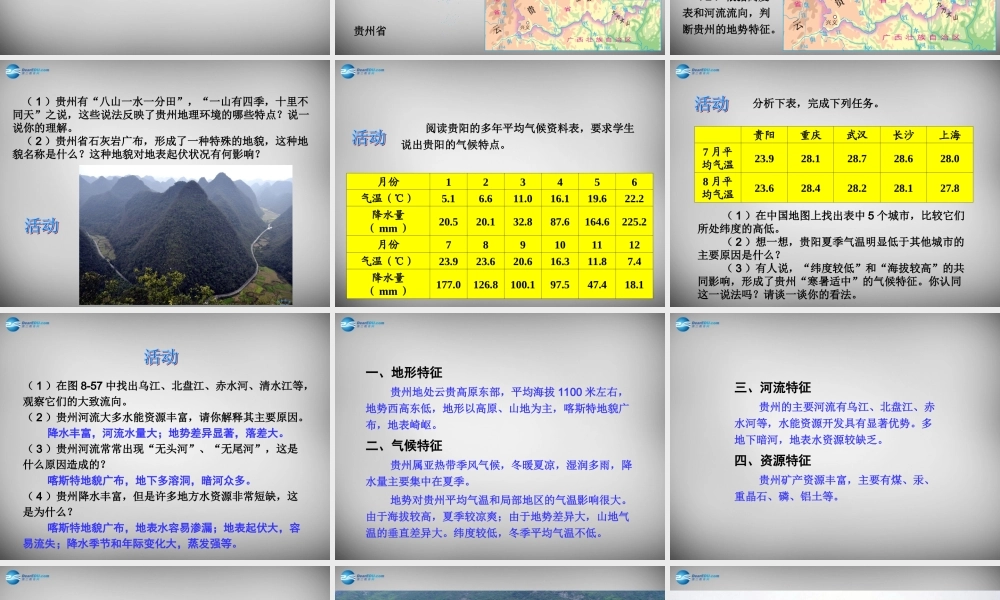Click the 贵阳 column header in cities table
The height and width of the screenshot is (600, 1000).
click(x=764, y=135)
